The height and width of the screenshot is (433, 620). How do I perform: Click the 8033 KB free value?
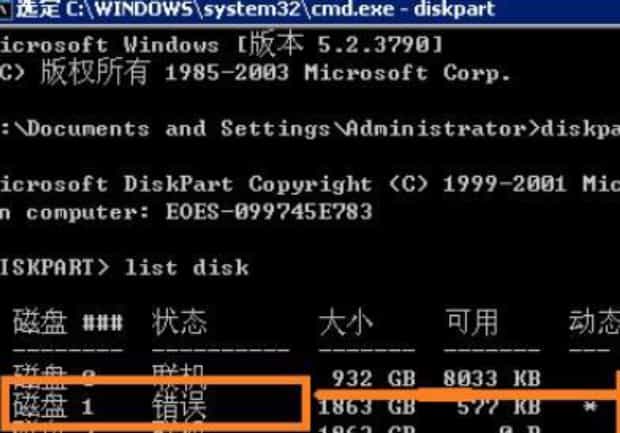point(491,378)
